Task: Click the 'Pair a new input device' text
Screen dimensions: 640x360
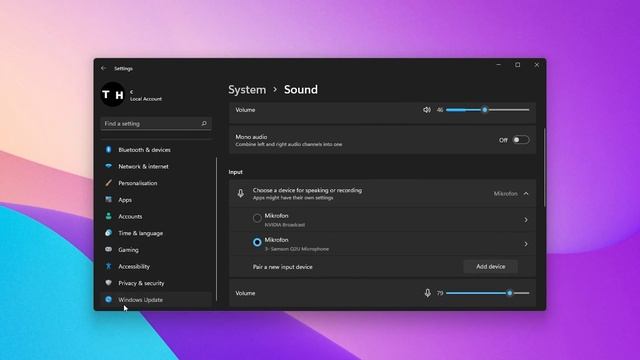Action: [x=282, y=267]
